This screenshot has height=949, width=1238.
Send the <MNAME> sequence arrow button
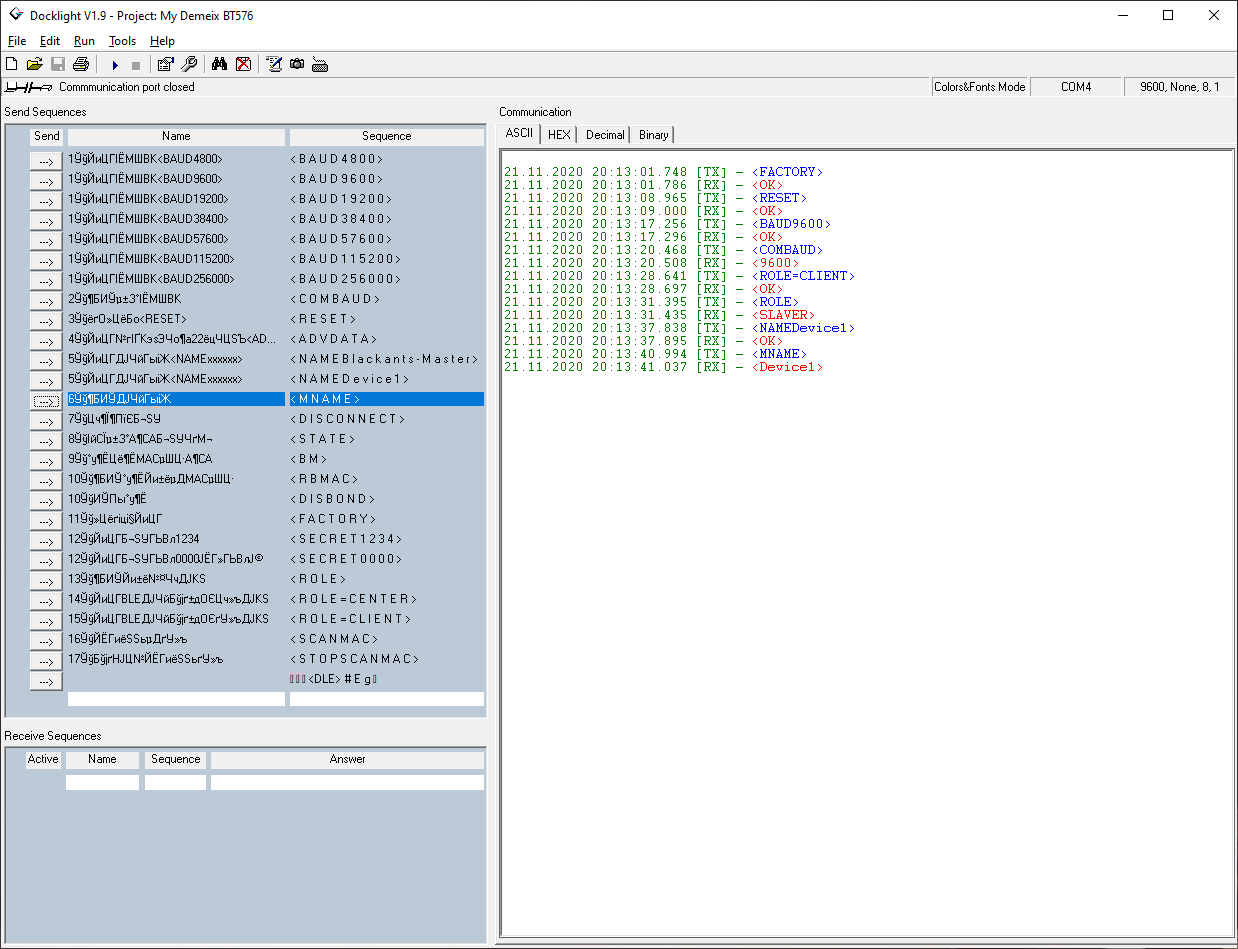[x=46, y=400]
